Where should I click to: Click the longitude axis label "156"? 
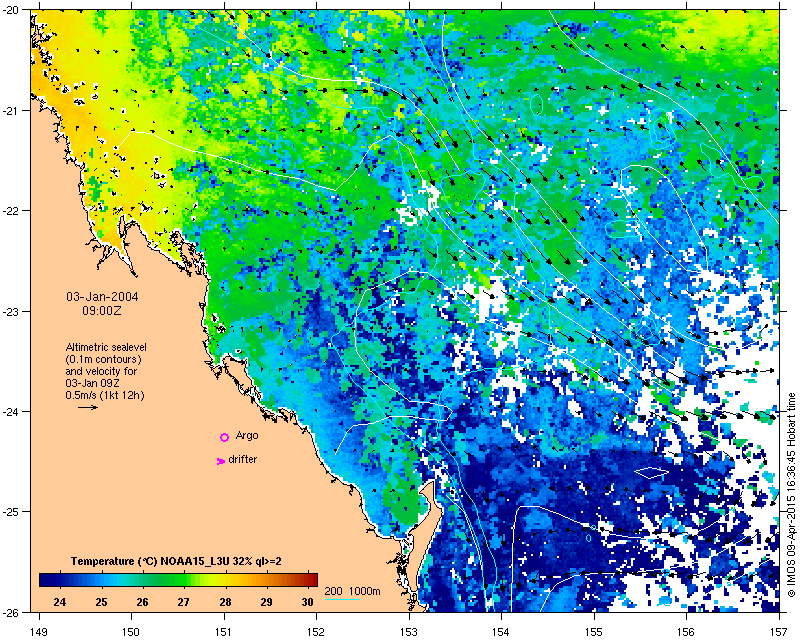click(x=686, y=632)
